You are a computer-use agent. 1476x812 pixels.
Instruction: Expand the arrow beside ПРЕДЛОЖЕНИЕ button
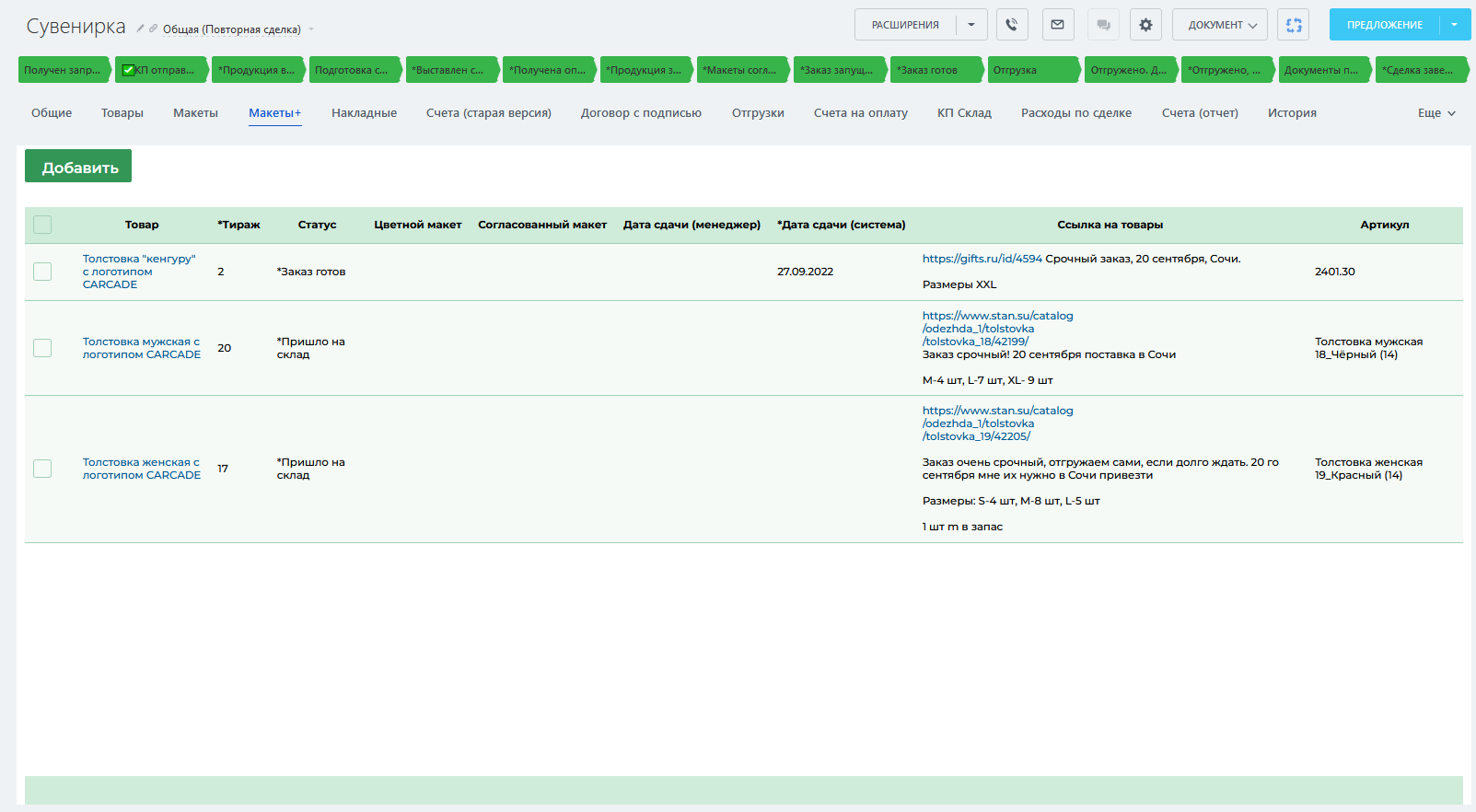tap(1455, 25)
